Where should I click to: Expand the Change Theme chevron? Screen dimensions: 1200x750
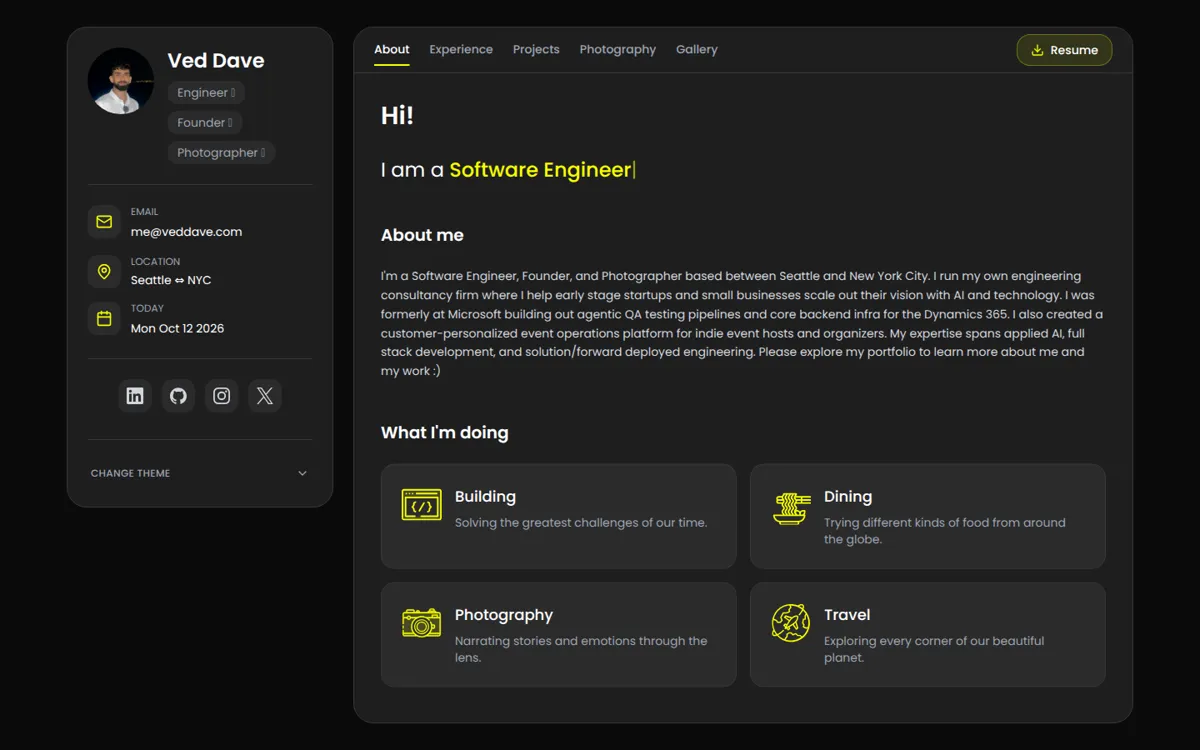302,473
